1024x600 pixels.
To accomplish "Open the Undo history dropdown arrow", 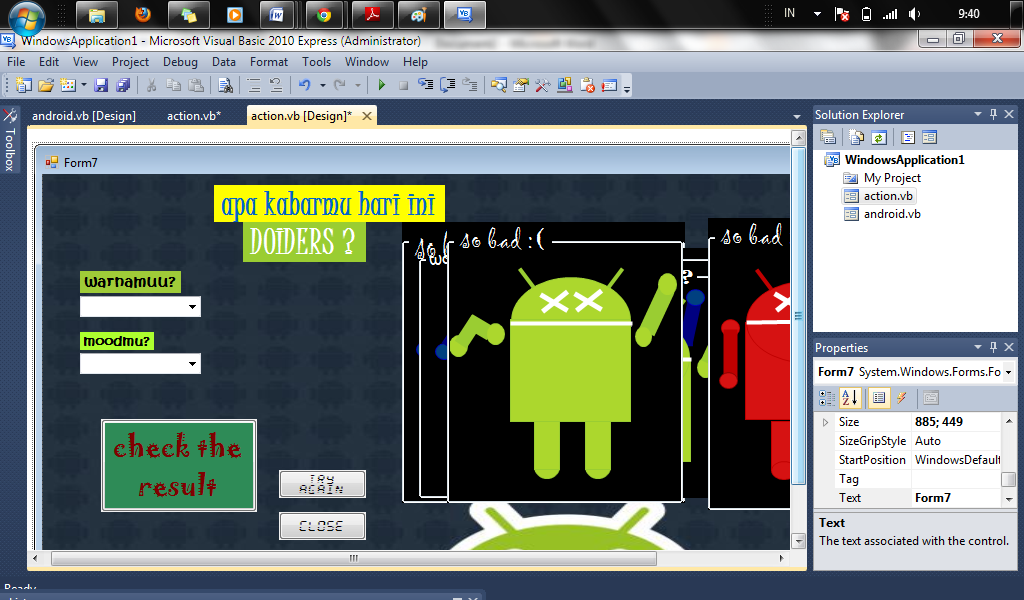I will coord(322,85).
